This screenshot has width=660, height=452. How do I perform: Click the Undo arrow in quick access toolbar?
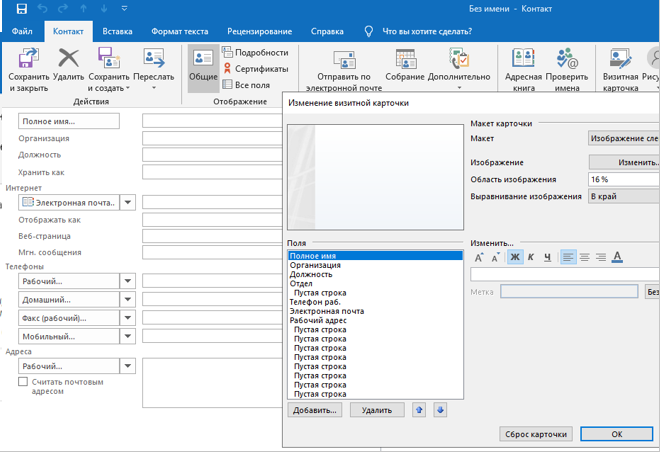pyautogui.click(x=42, y=9)
